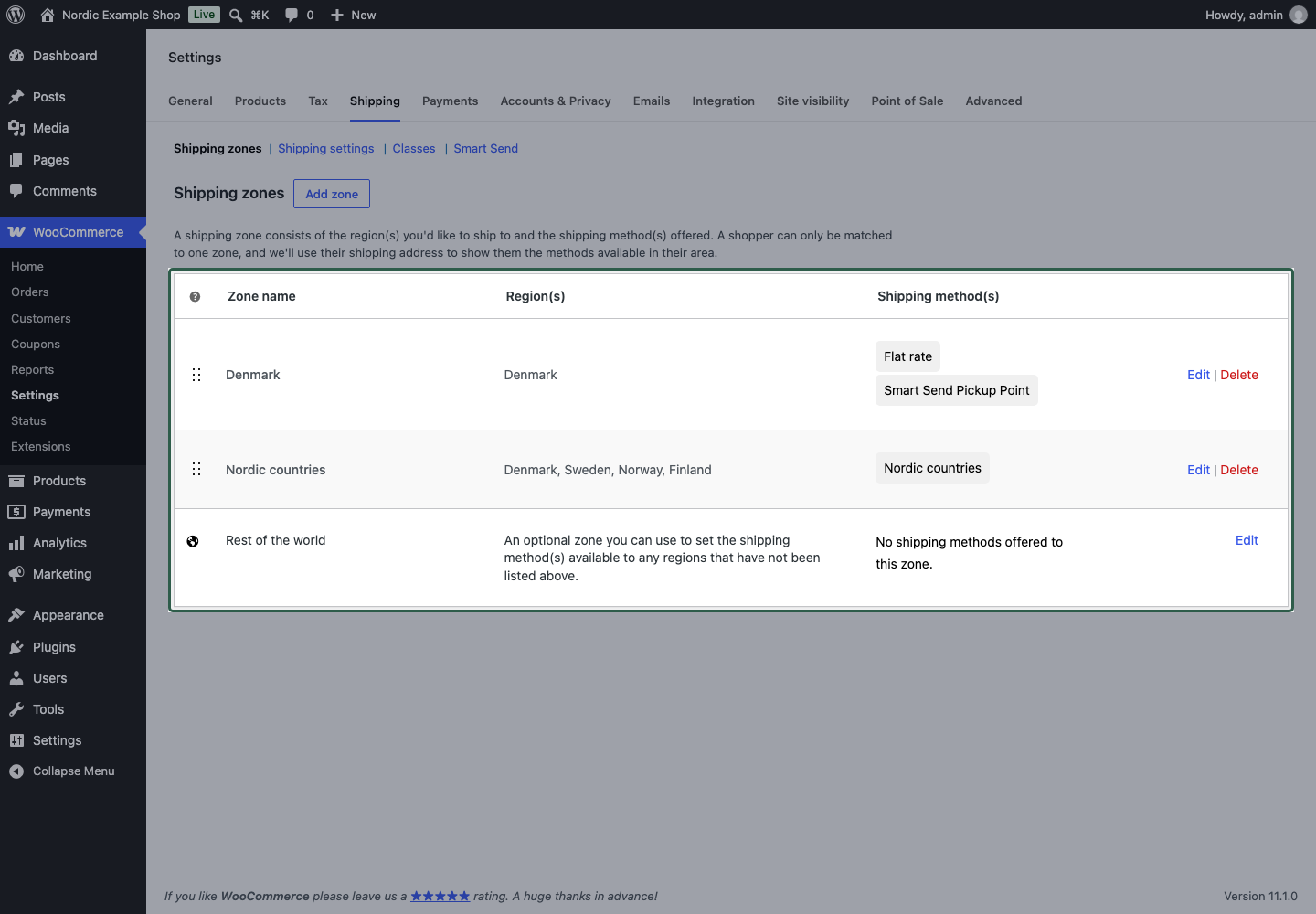1316x914 pixels.
Task: Click the Live status badge
Action: (204, 15)
